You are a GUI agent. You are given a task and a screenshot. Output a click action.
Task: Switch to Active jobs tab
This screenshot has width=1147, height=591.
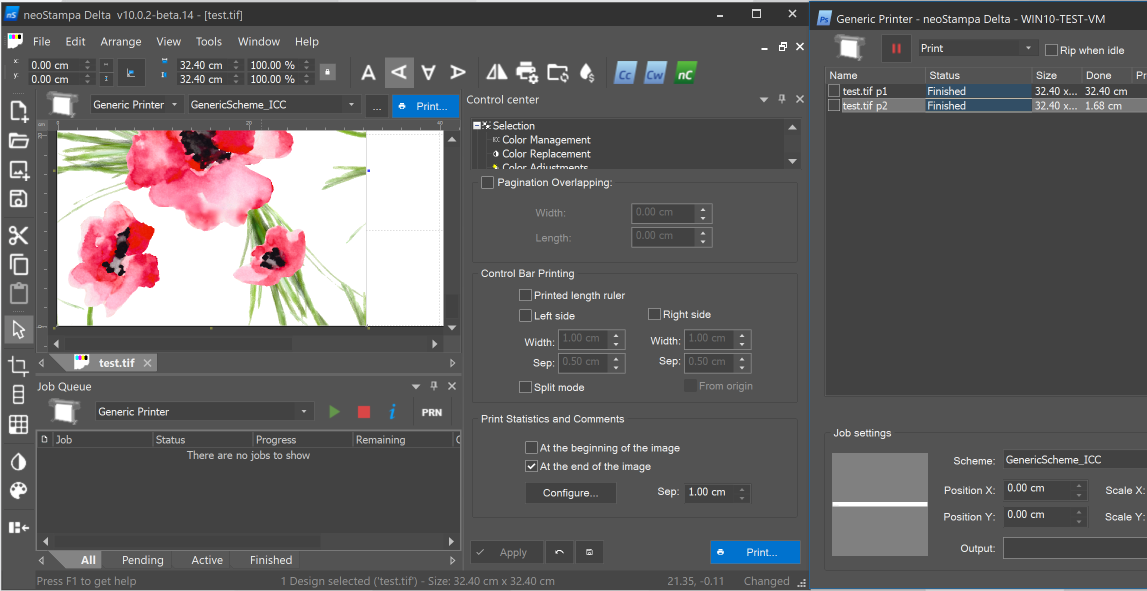pos(207,560)
